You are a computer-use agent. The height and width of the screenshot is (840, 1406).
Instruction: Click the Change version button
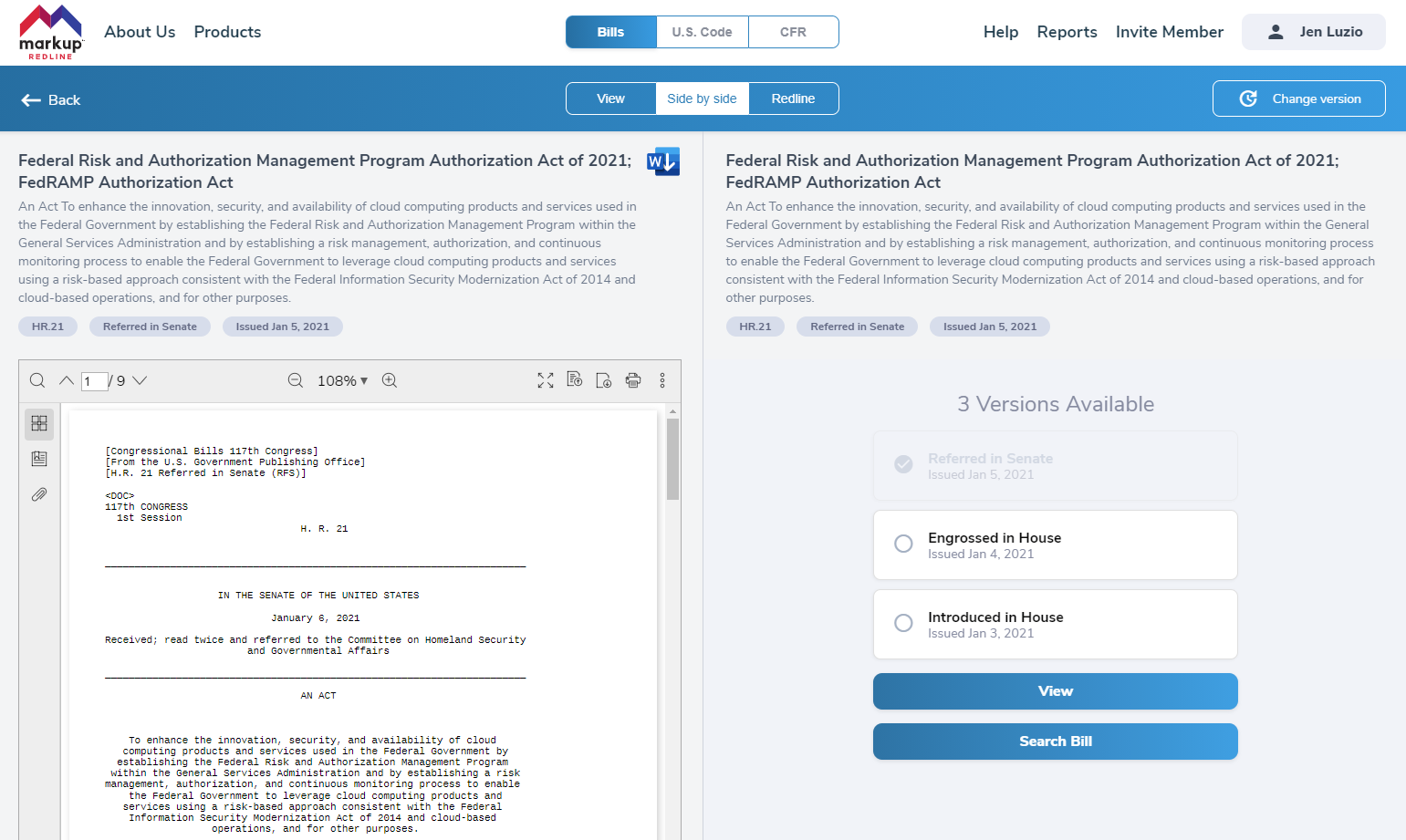pos(1298,99)
